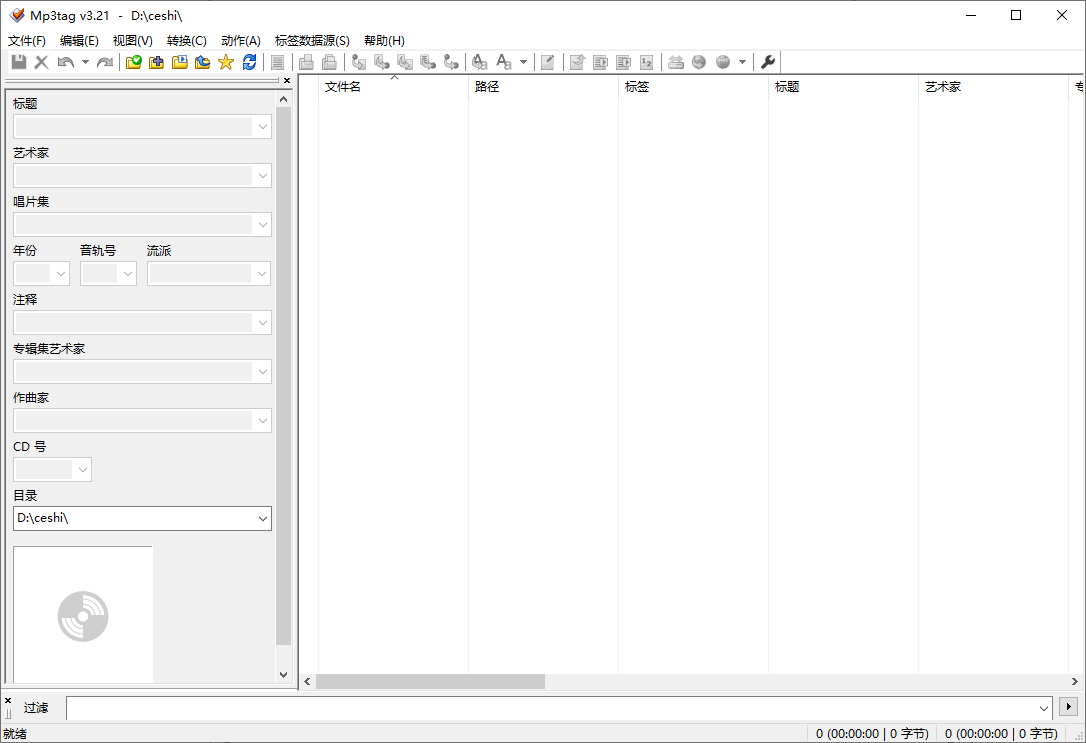Open the undo history dropdown arrow
Image resolution: width=1086 pixels, height=743 pixels.
point(85,62)
